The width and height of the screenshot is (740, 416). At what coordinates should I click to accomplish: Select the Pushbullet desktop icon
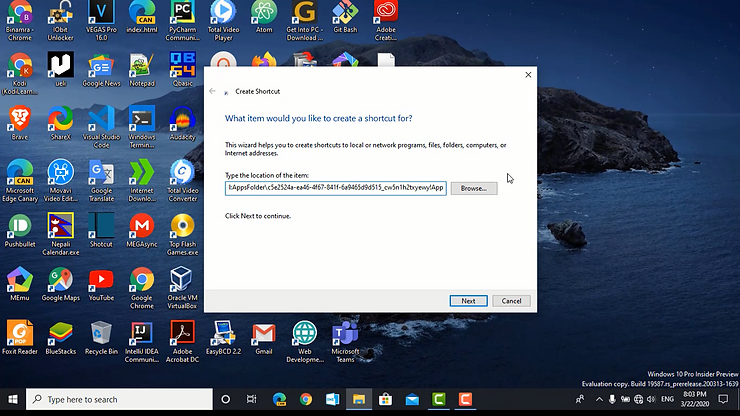[19, 230]
